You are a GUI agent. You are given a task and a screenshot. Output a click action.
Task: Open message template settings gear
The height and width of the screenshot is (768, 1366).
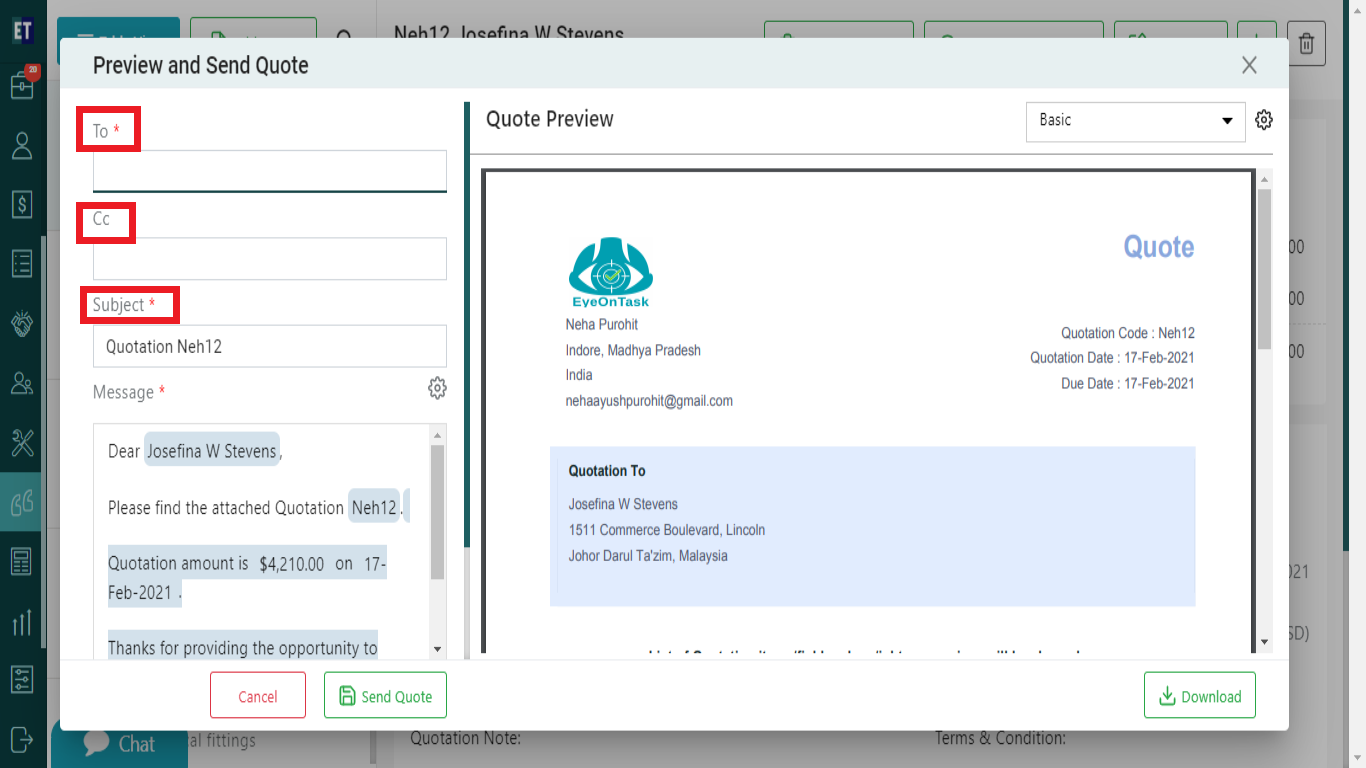coord(437,388)
